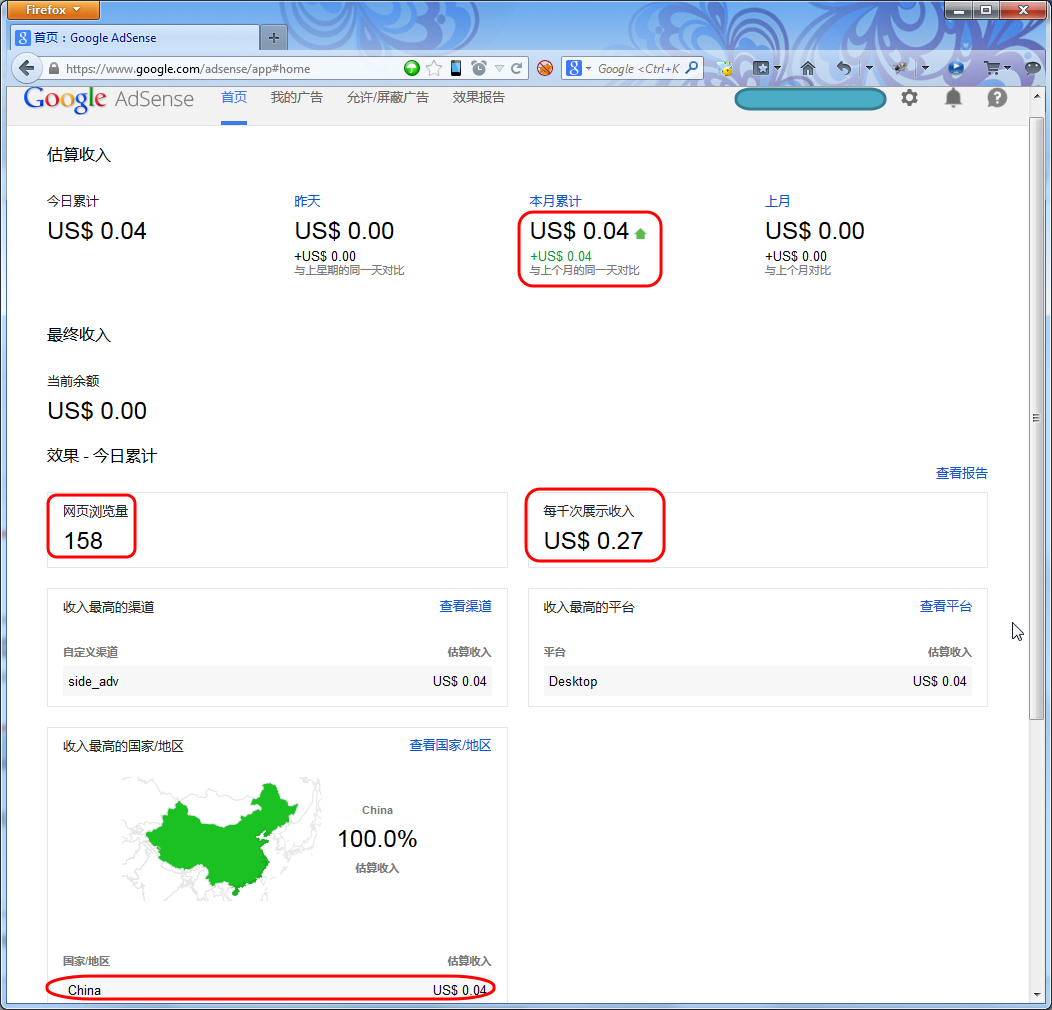
Task: Click the scrollbar down arrow
Action: (x=1037, y=994)
